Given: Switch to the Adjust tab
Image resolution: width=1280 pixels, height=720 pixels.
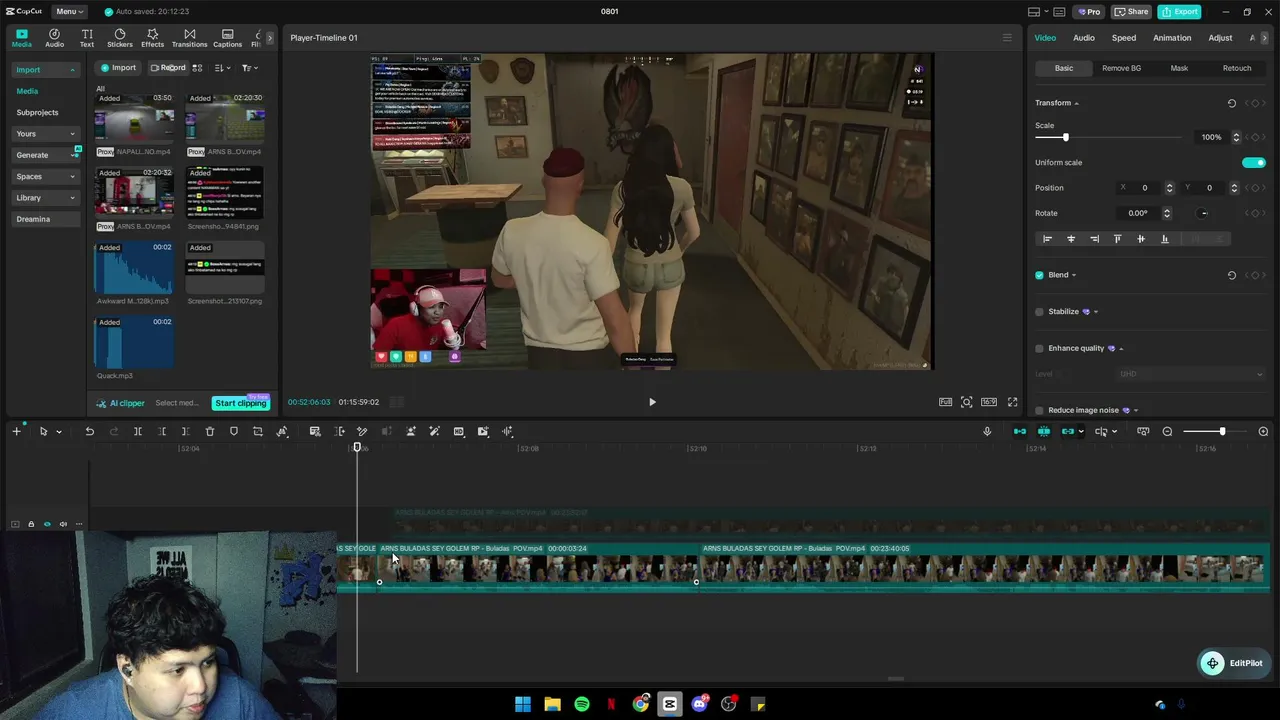Looking at the screenshot, I should [x=1220, y=38].
